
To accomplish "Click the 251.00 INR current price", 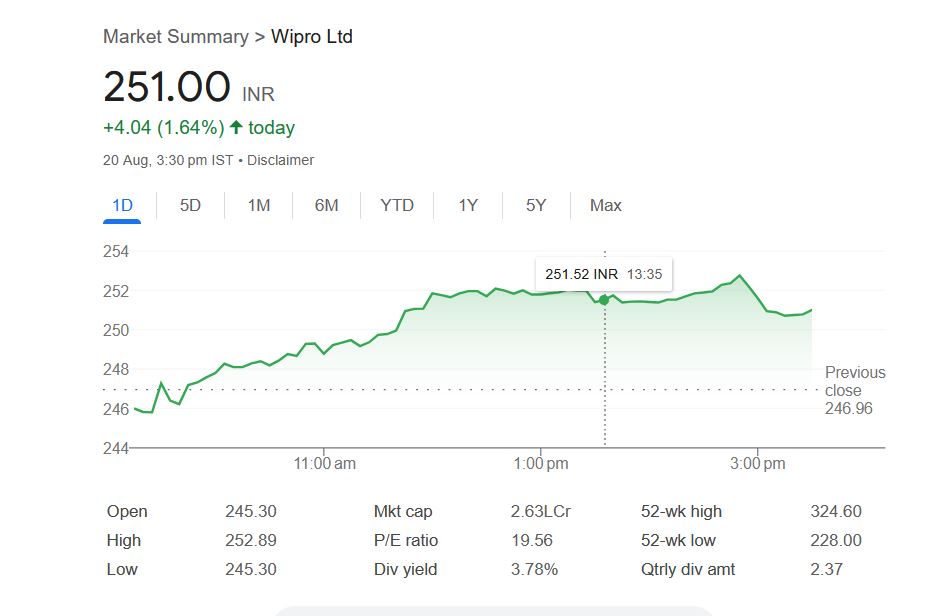I will click(x=167, y=88).
